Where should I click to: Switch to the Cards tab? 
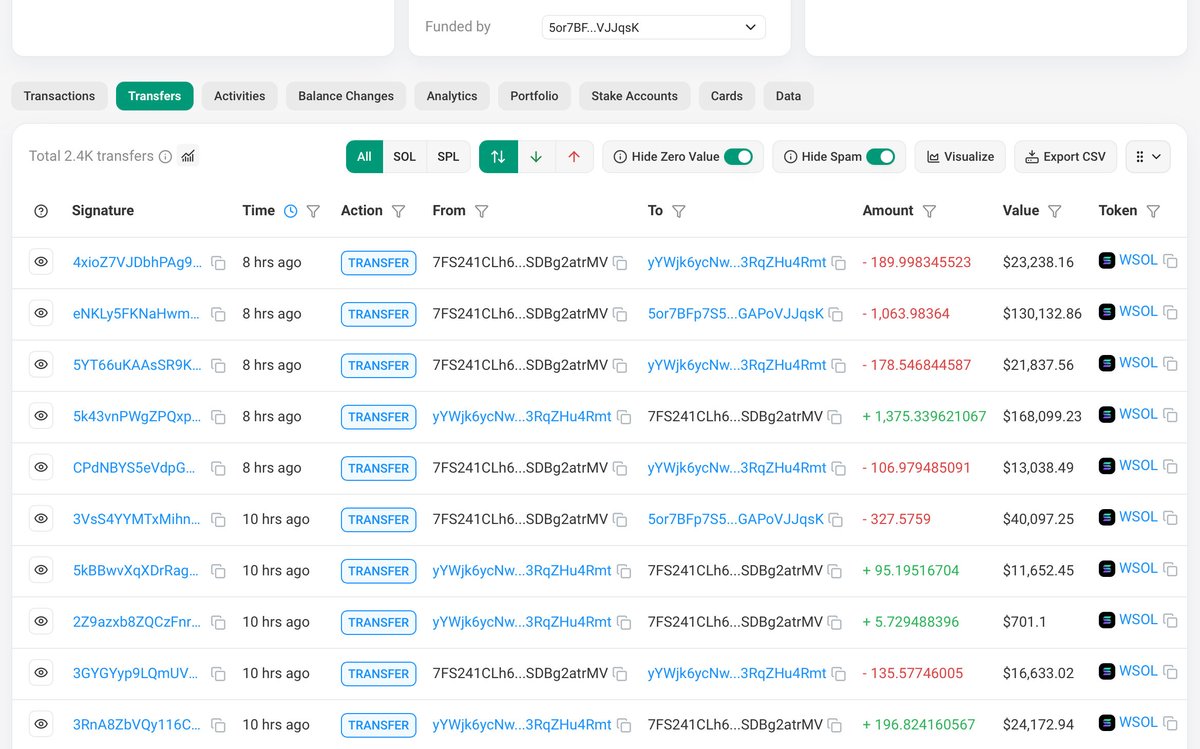(727, 96)
